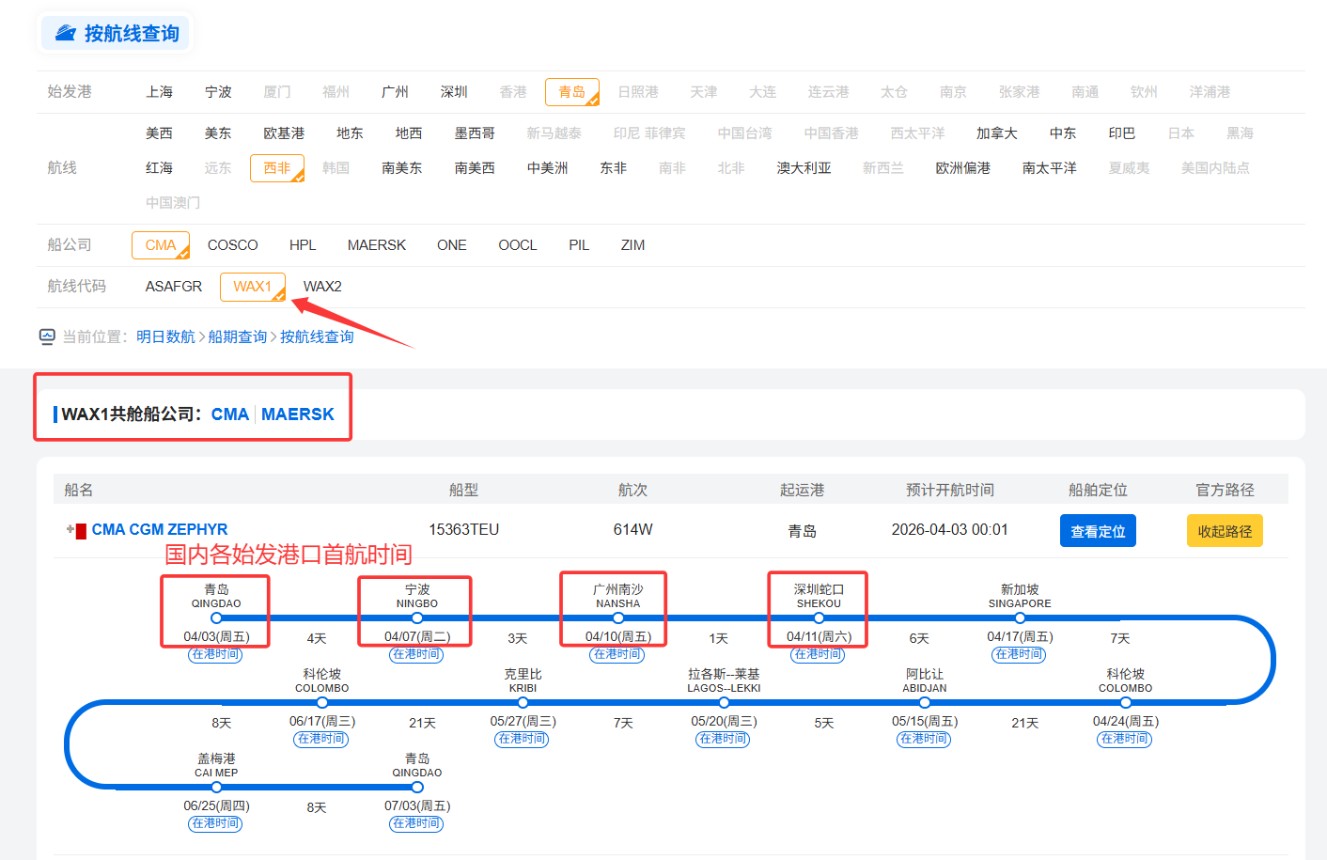
Task: Select the ASAFGR route code
Action: (173, 287)
